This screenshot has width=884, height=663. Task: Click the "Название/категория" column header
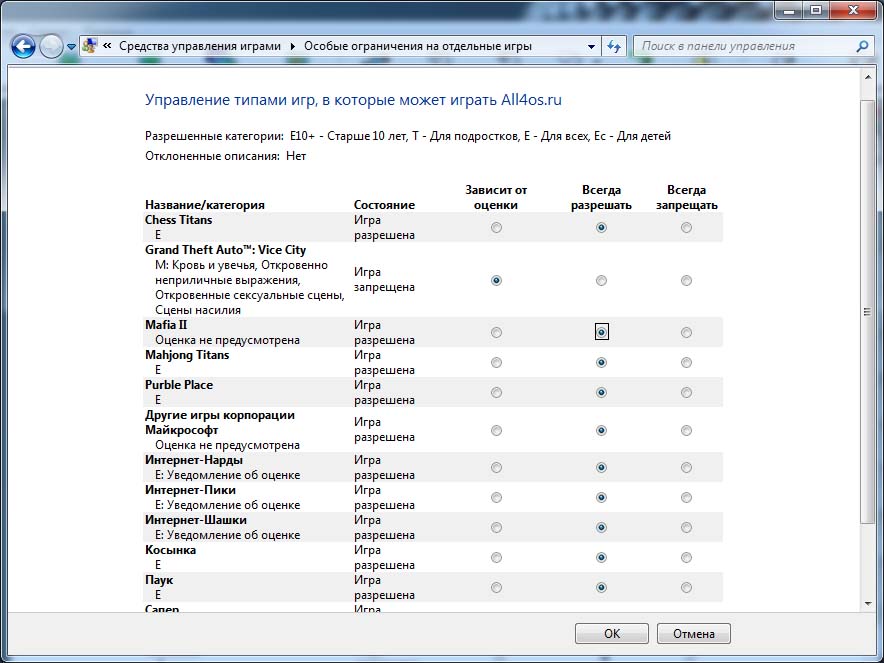pyautogui.click(x=205, y=205)
